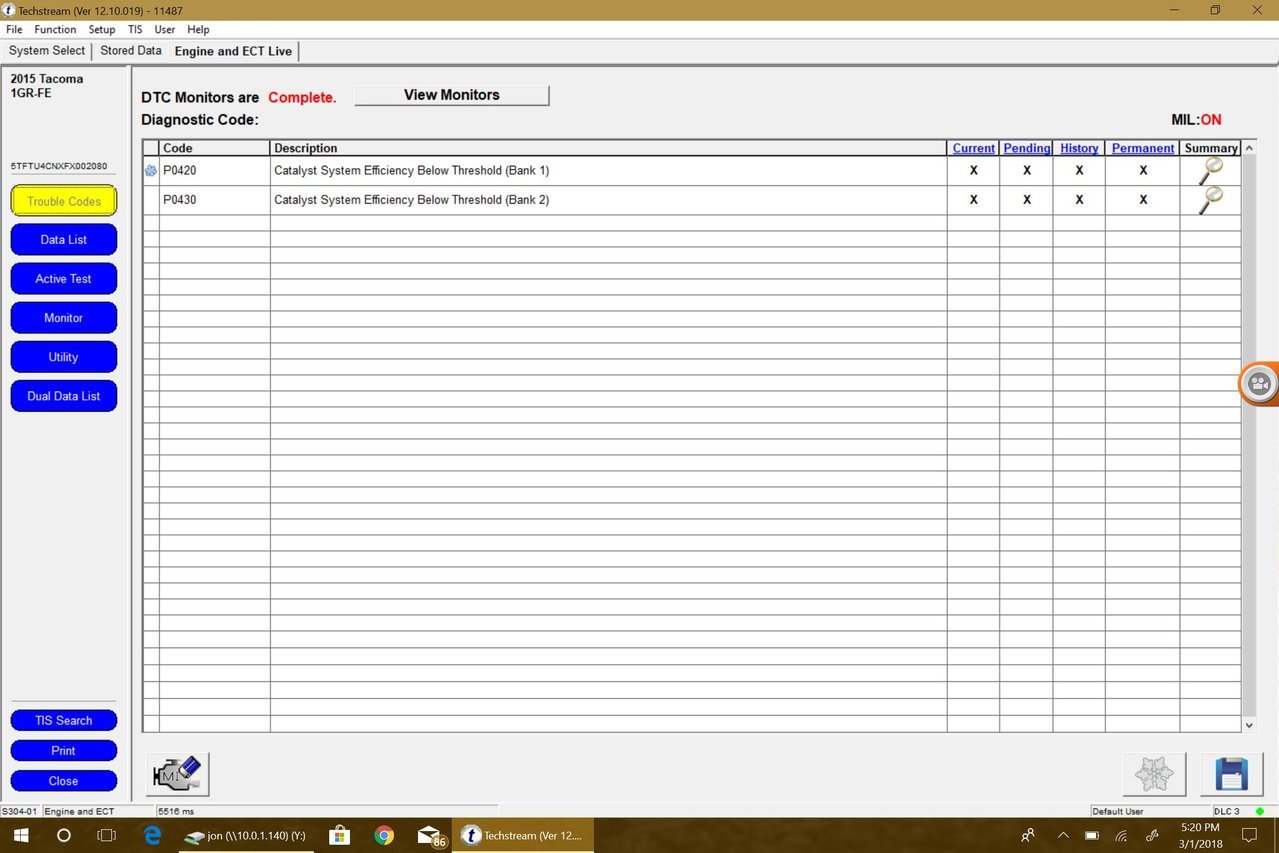Open the People icon in system tray
The image size is (1279, 853).
[x=1028, y=835]
